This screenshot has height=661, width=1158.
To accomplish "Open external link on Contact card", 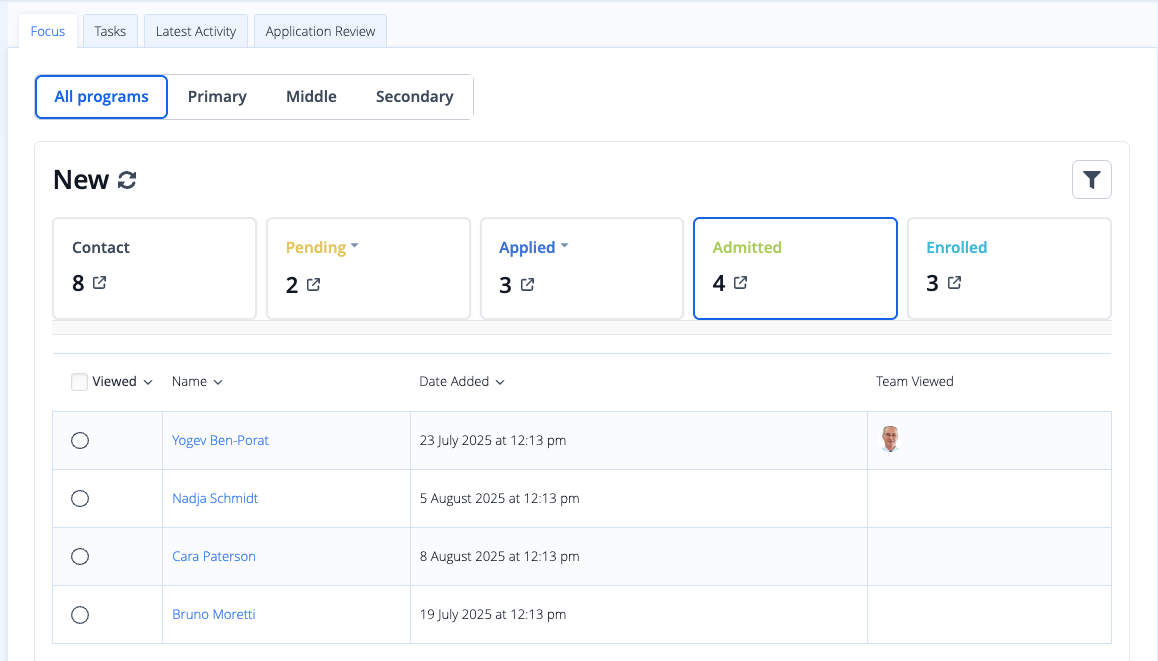I will 98,284.
